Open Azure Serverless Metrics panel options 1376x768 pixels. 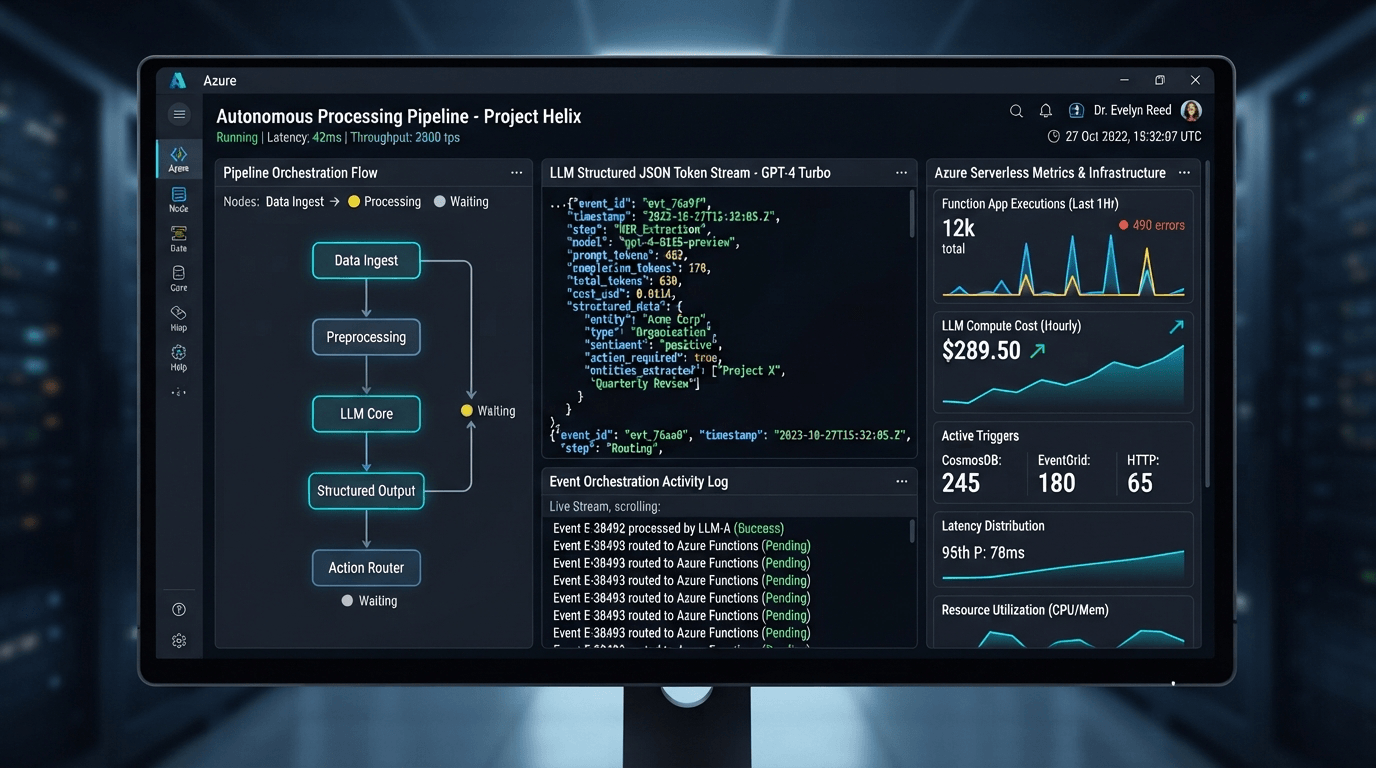(x=1184, y=173)
